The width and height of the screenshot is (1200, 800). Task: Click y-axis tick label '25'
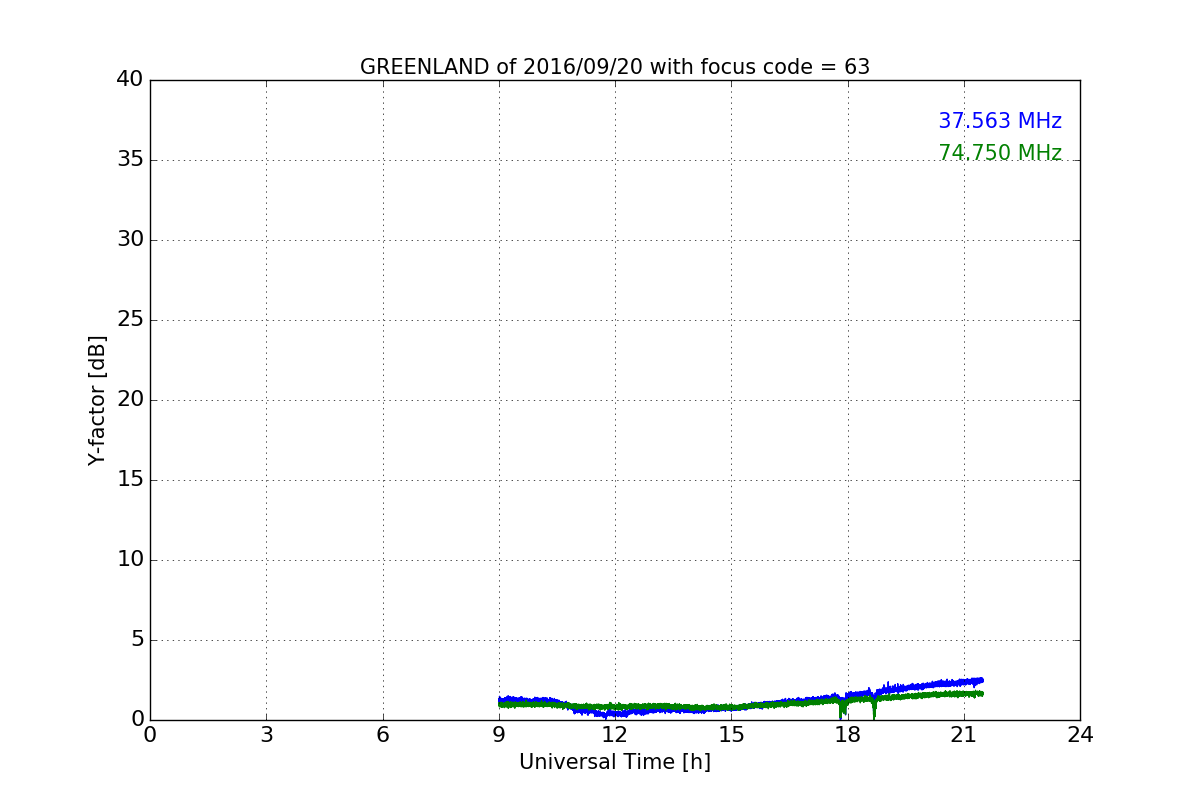tap(130, 319)
